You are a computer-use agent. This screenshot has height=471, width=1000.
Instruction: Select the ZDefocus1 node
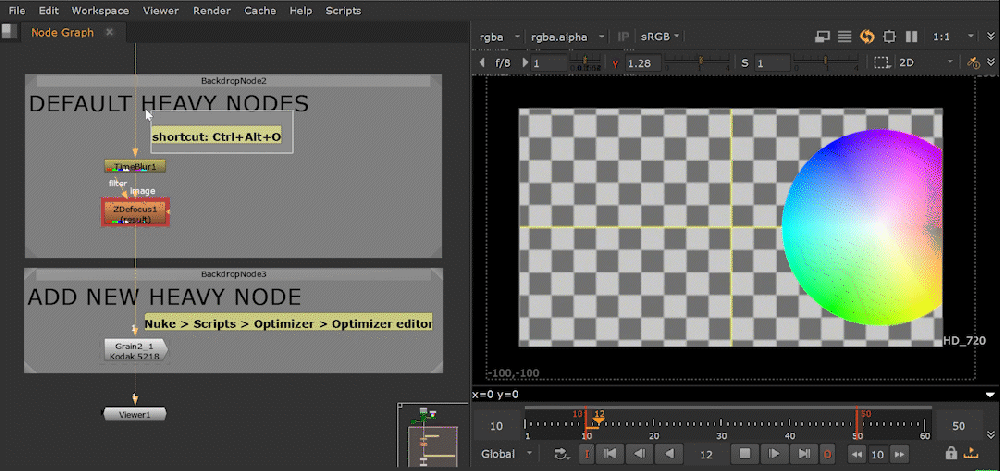[x=135, y=212]
